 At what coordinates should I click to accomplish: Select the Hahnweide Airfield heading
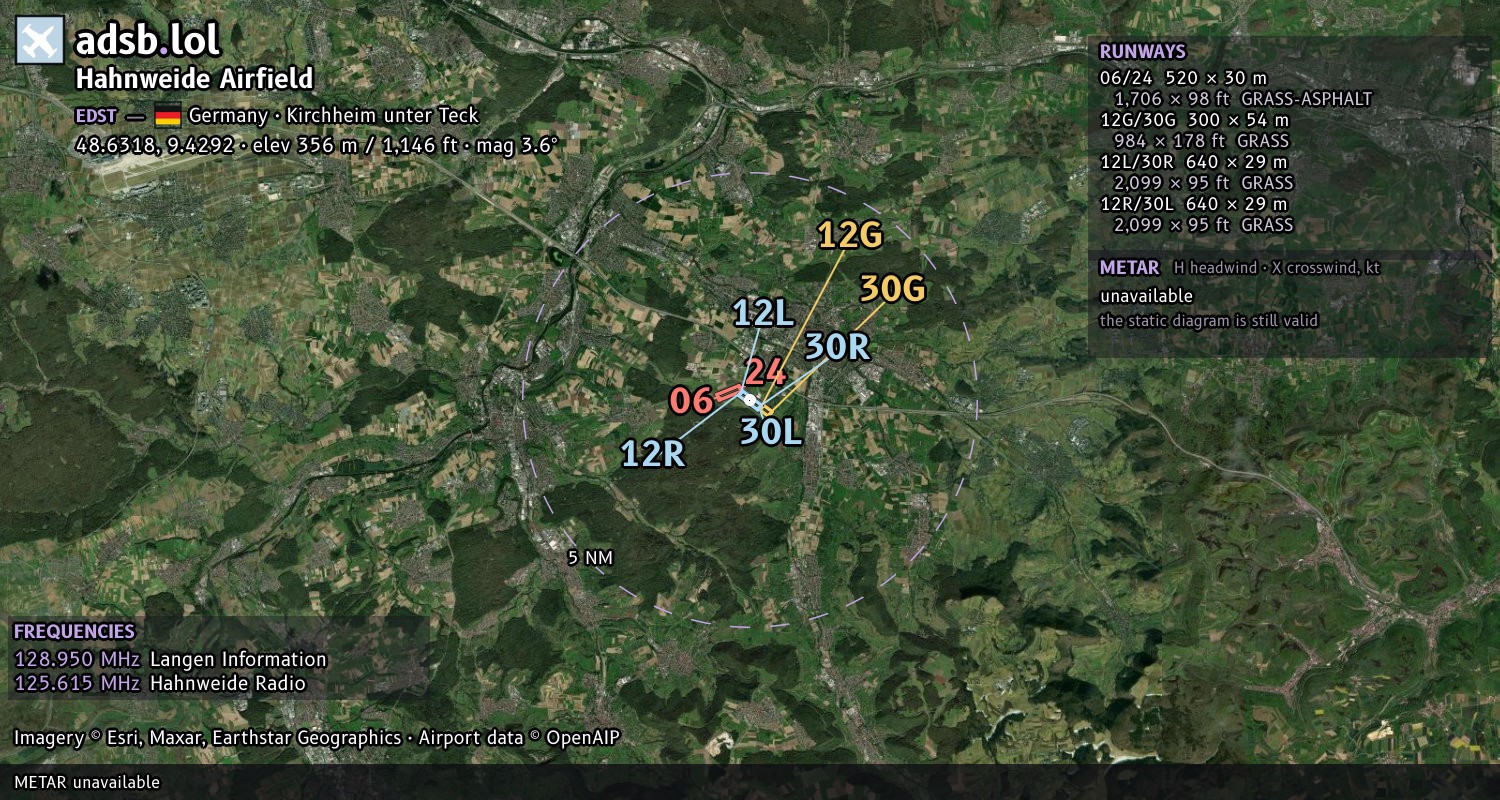point(195,79)
